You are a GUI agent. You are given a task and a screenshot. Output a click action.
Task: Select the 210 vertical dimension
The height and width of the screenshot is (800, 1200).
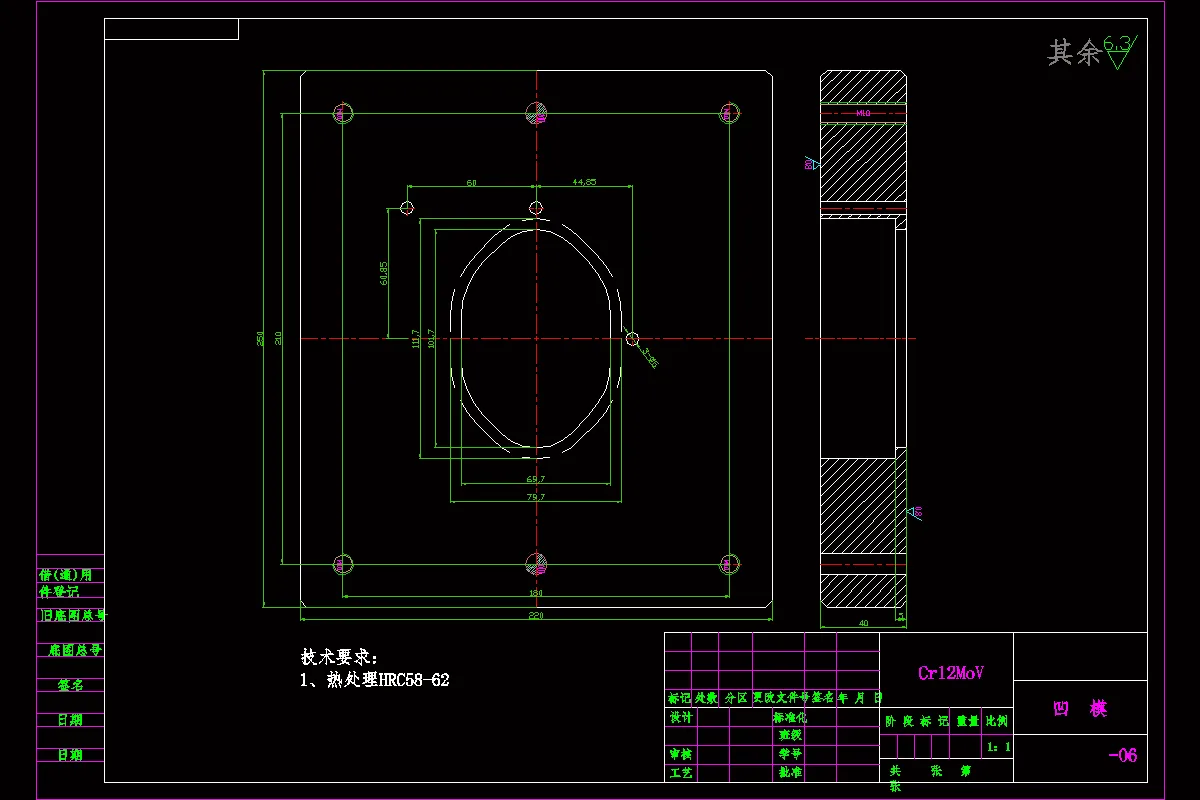pos(279,338)
